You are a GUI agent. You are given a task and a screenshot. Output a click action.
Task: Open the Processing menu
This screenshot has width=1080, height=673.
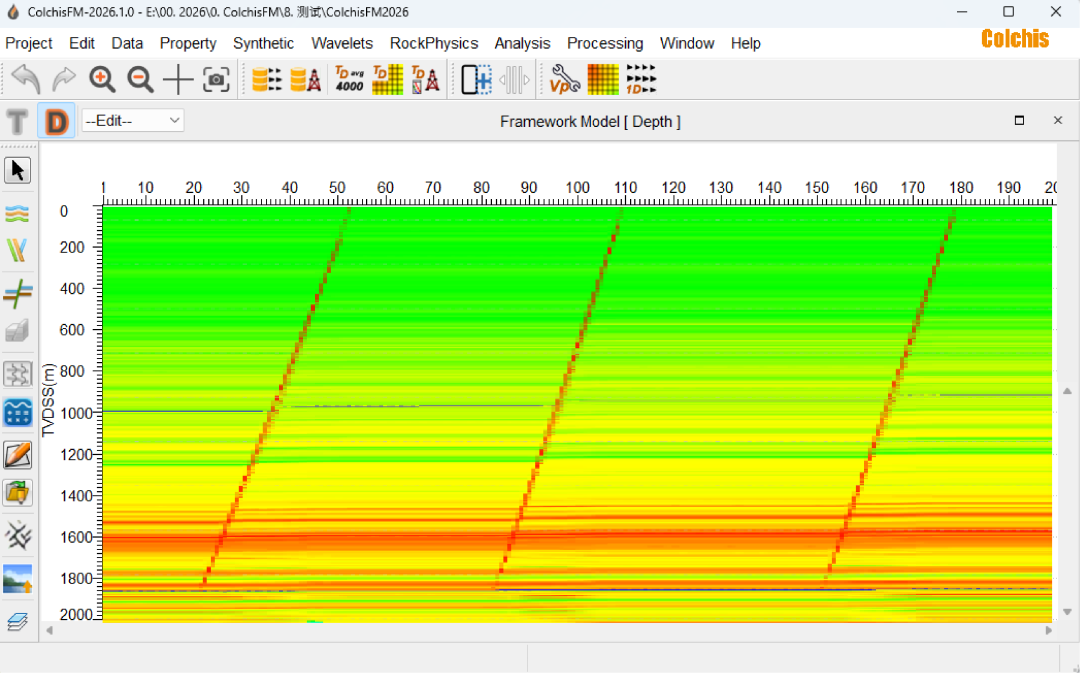point(605,43)
